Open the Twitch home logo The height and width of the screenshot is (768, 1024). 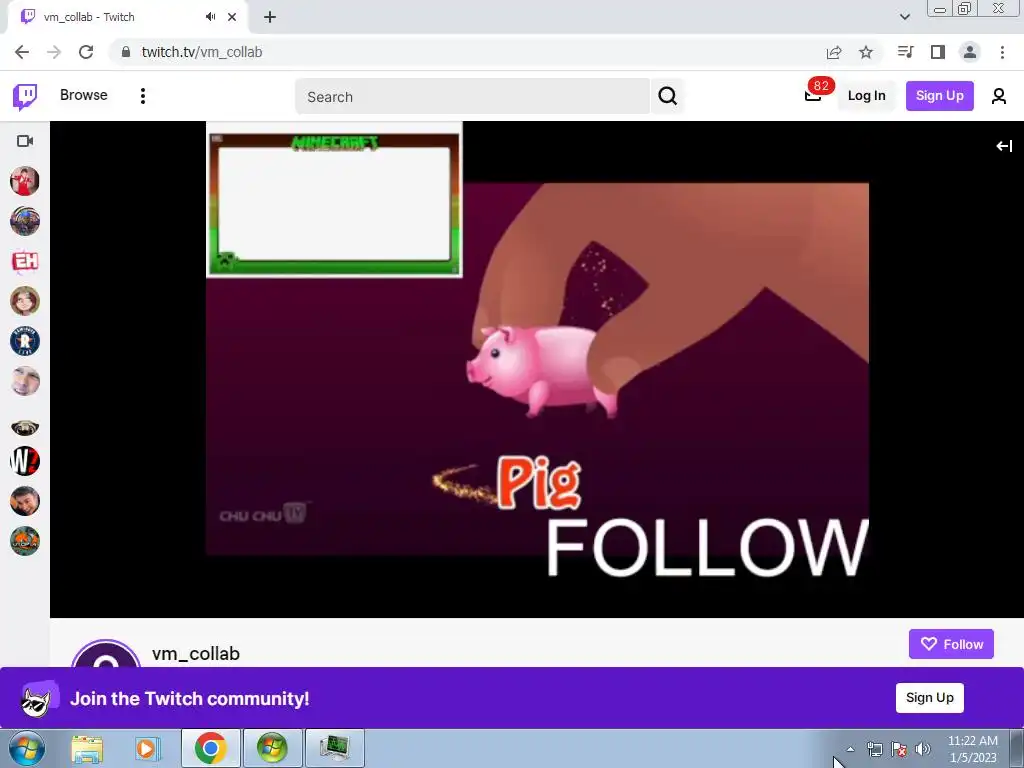coord(25,97)
